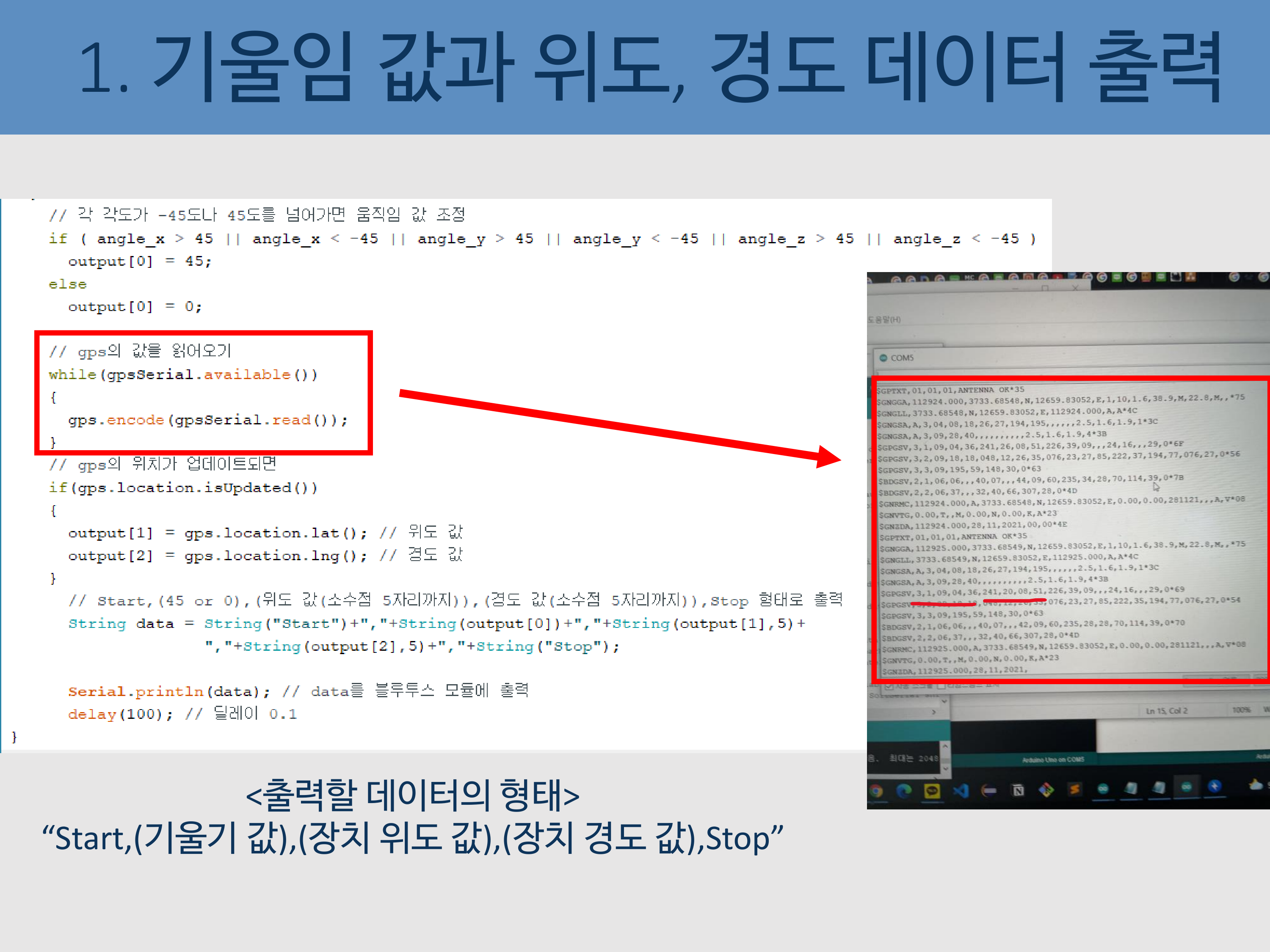Click the 'Start,(기울기 값)...Stop' format text
Screen dimensions: 1270x952
pyautogui.click(x=412, y=838)
